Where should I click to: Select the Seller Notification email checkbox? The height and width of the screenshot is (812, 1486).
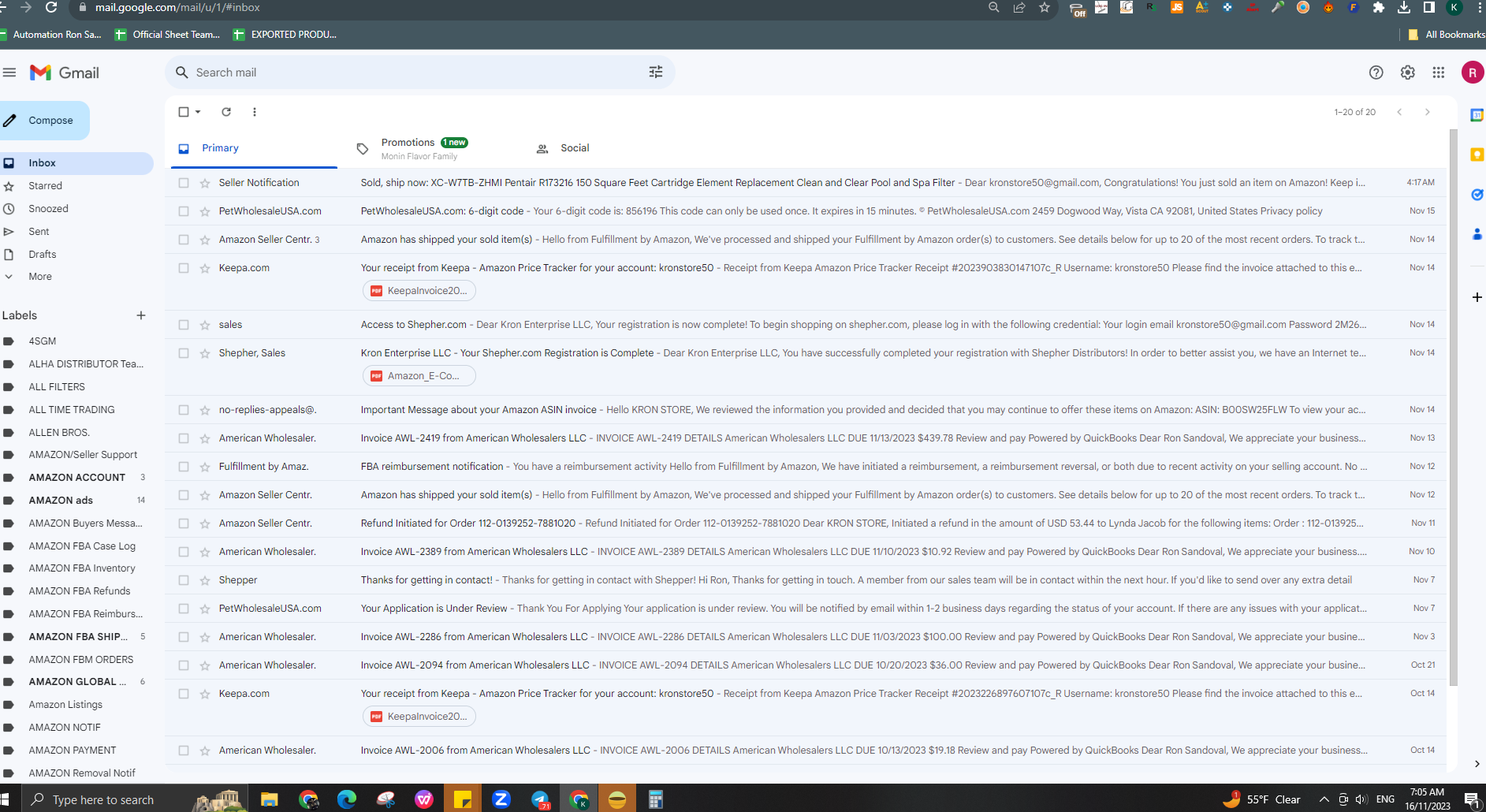coord(184,183)
